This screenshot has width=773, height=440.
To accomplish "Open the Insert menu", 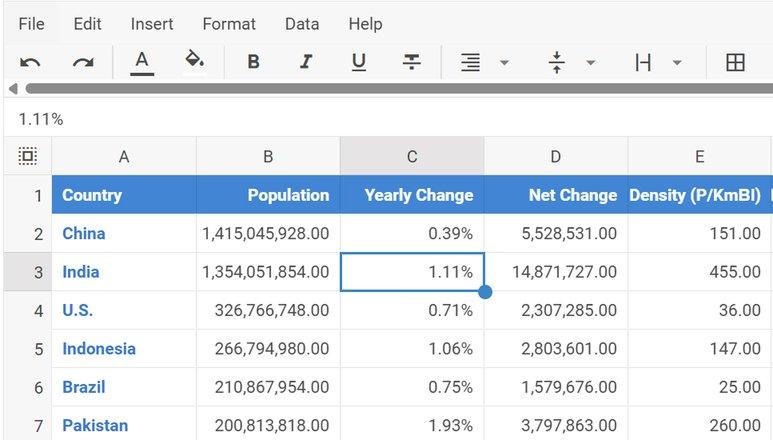I will [152, 24].
